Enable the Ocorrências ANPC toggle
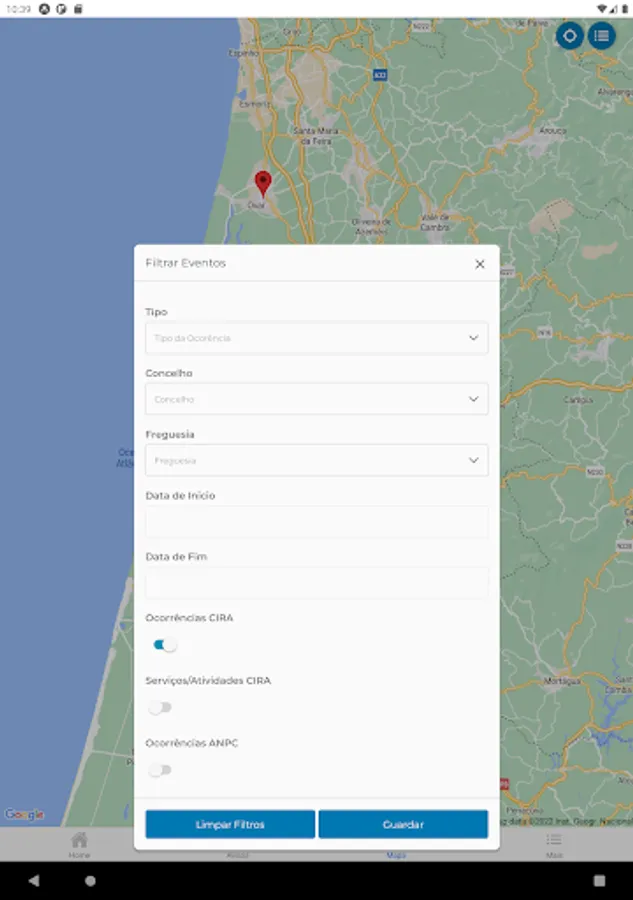 tap(160, 770)
